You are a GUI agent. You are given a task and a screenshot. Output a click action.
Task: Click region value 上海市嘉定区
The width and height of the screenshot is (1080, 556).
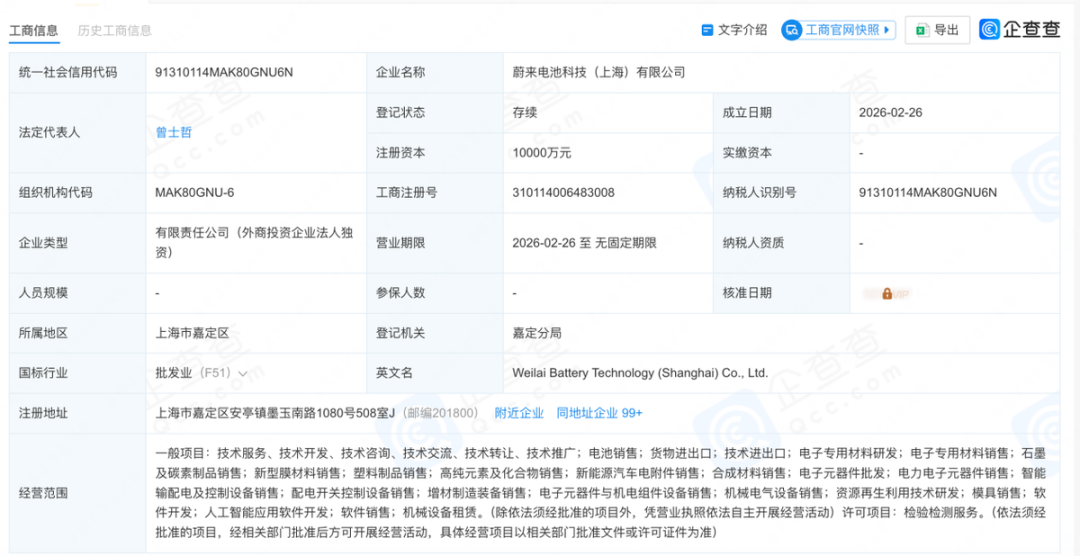point(192,333)
